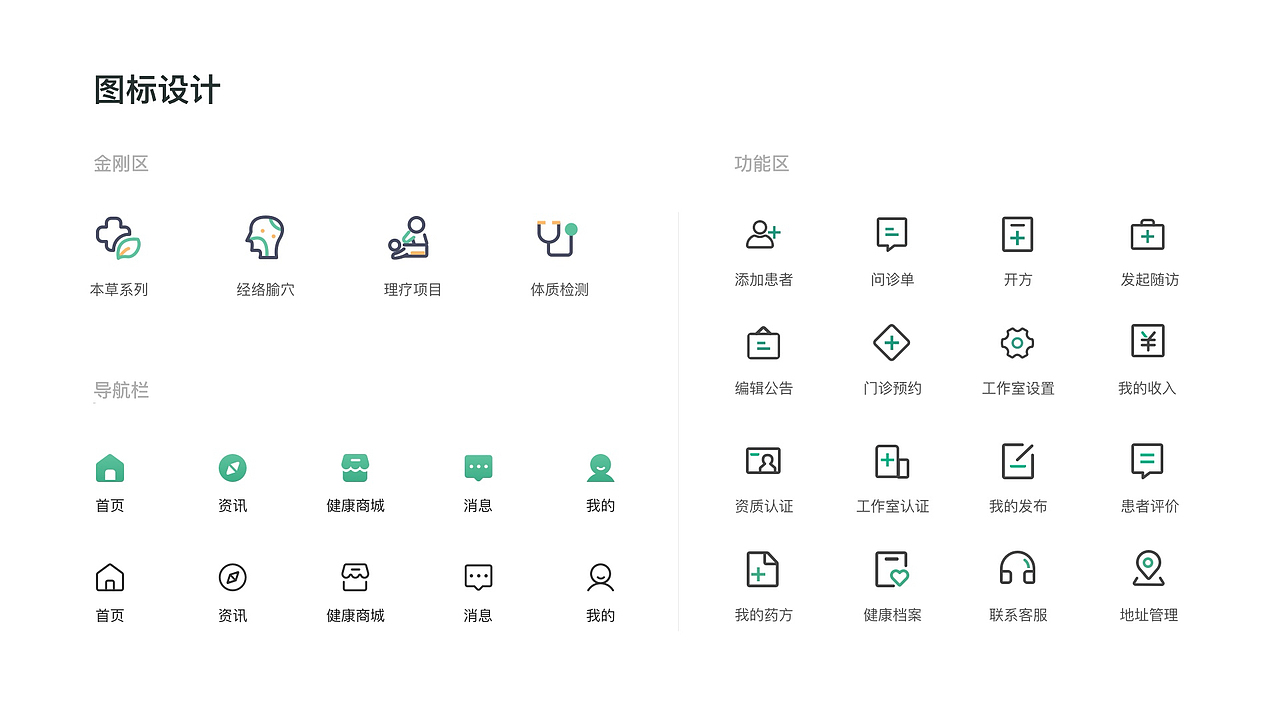Tap the outline 消息 chat bubble icon
This screenshot has width=1280, height=720.
tap(478, 577)
